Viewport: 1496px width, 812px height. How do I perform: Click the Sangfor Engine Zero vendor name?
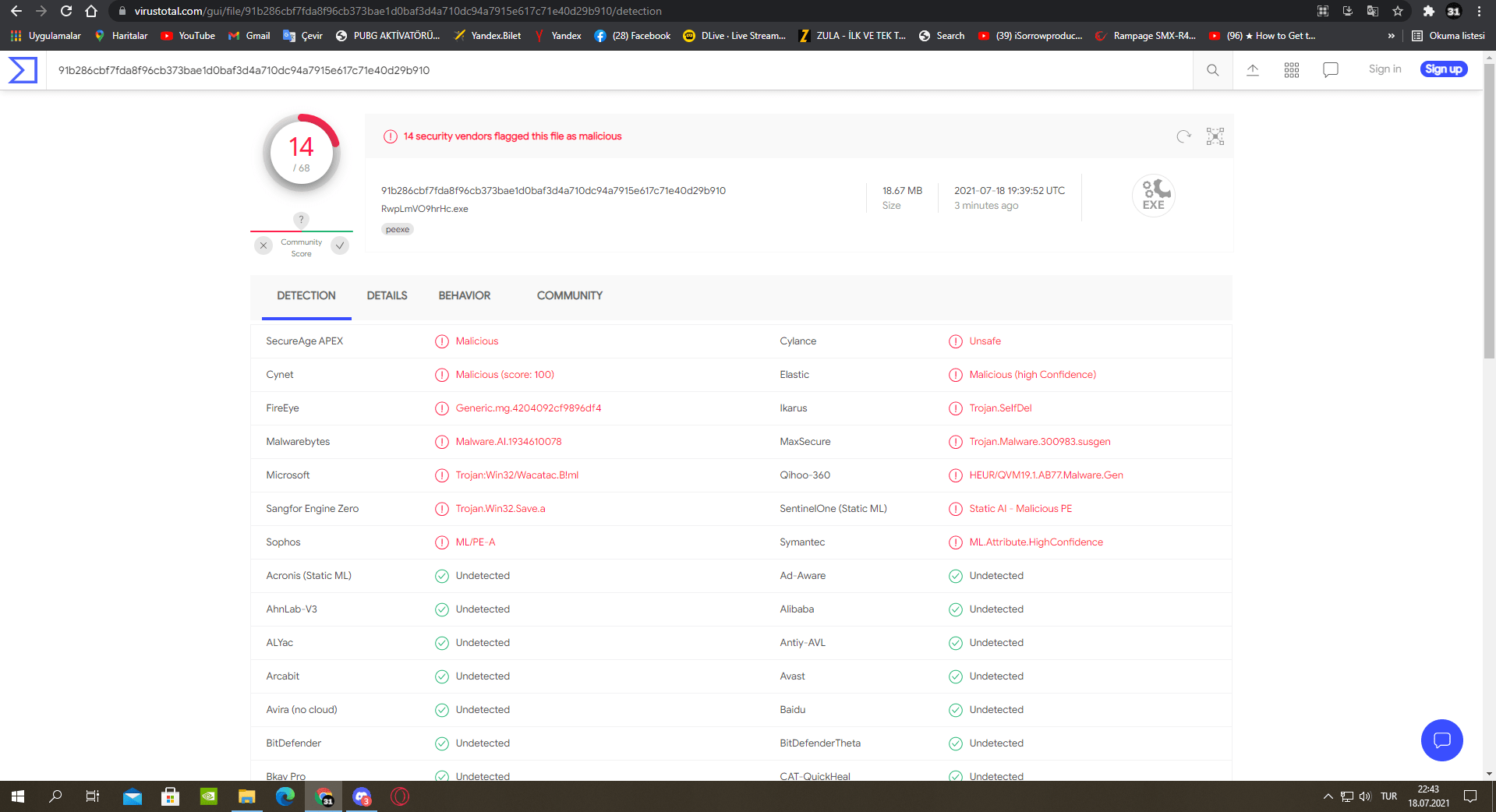pos(313,509)
